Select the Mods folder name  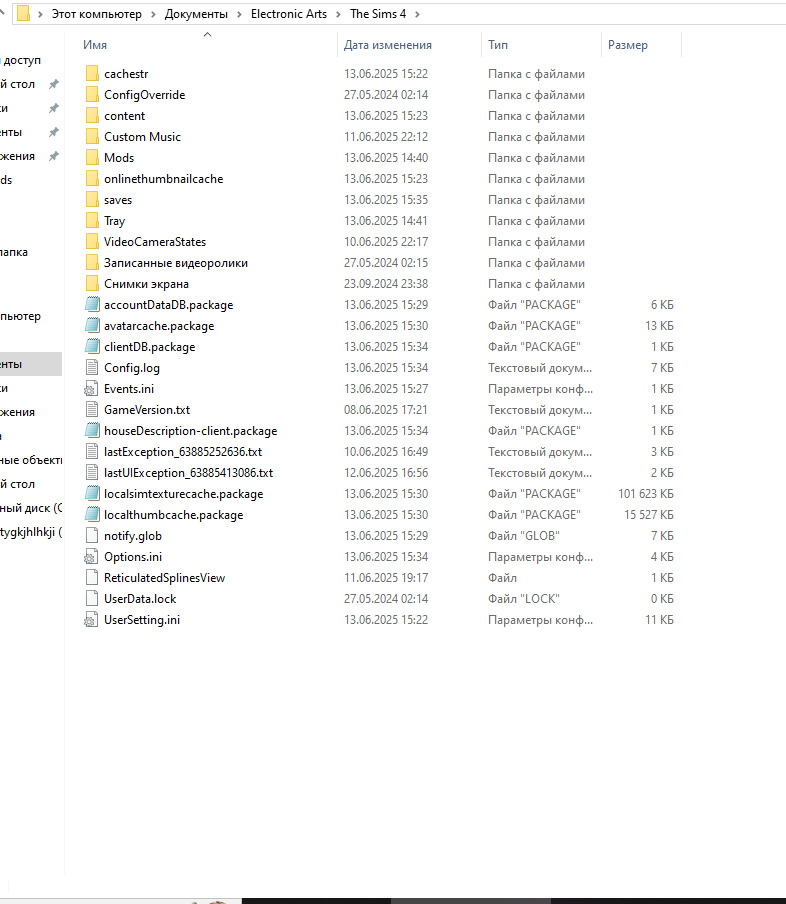pos(119,158)
